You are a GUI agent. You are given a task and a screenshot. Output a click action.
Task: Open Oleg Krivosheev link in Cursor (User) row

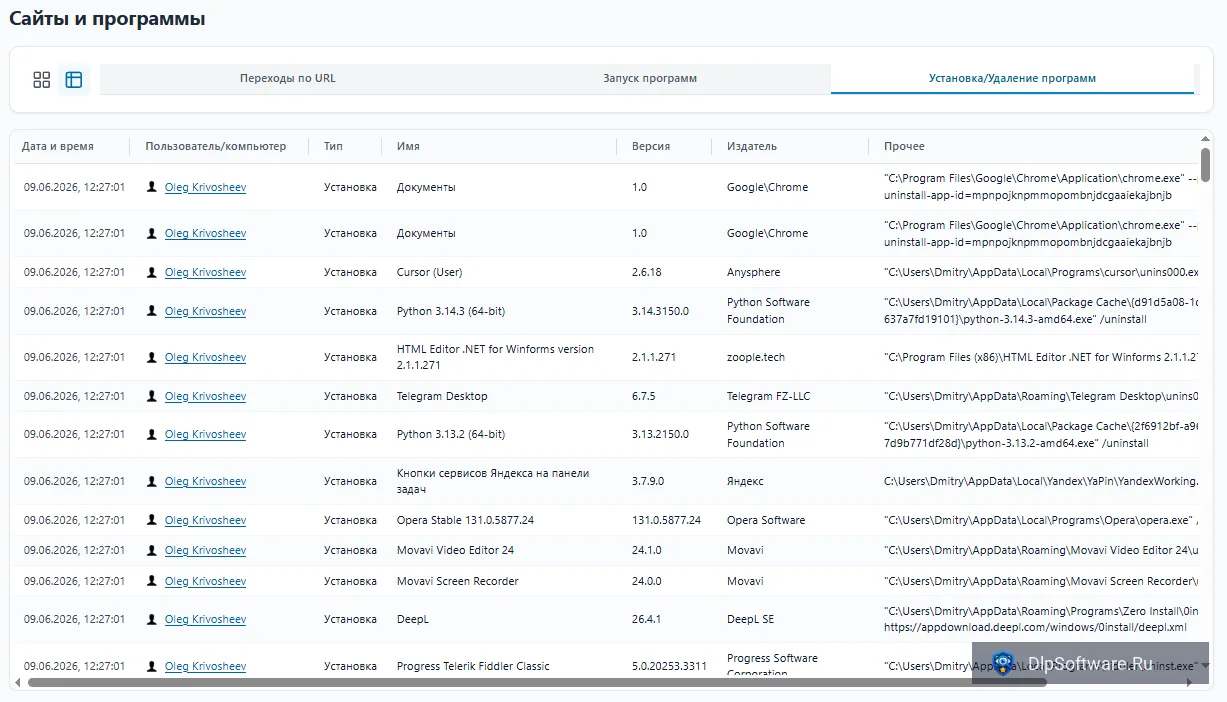(x=205, y=272)
